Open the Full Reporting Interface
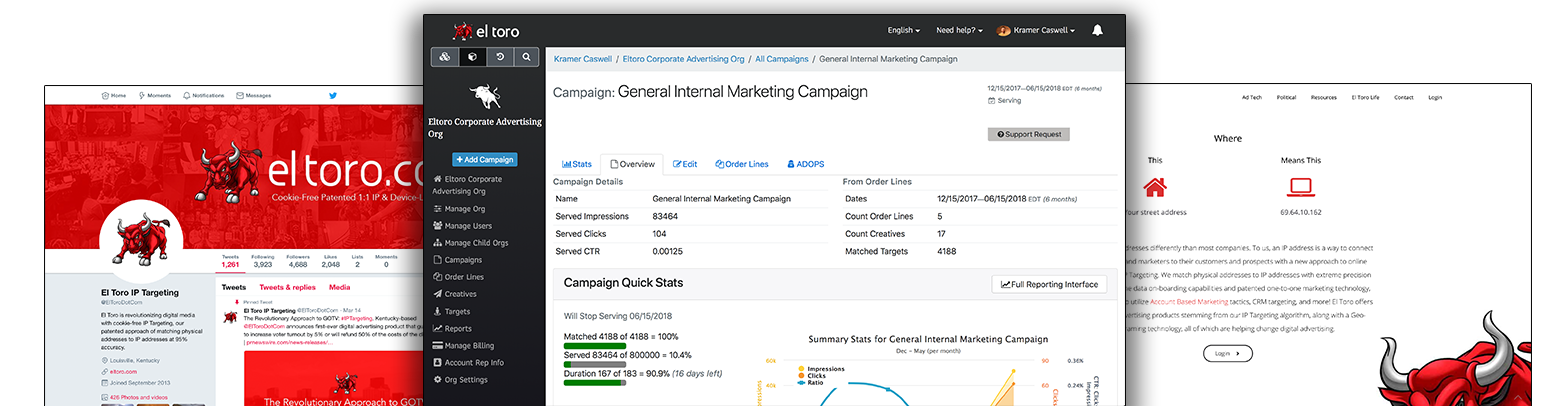Screen dimensions: 1550x406 click(x=1049, y=284)
